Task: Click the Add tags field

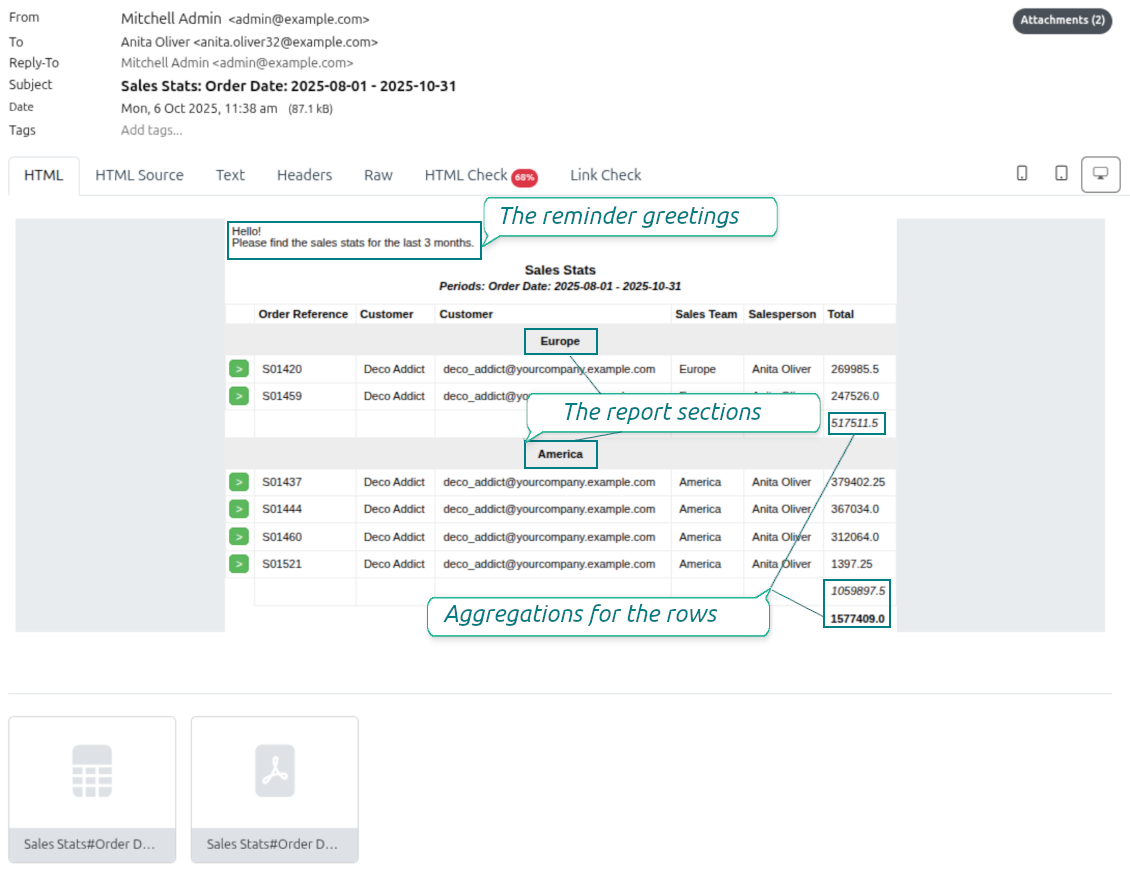Action: pyautogui.click(x=151, y=130)
